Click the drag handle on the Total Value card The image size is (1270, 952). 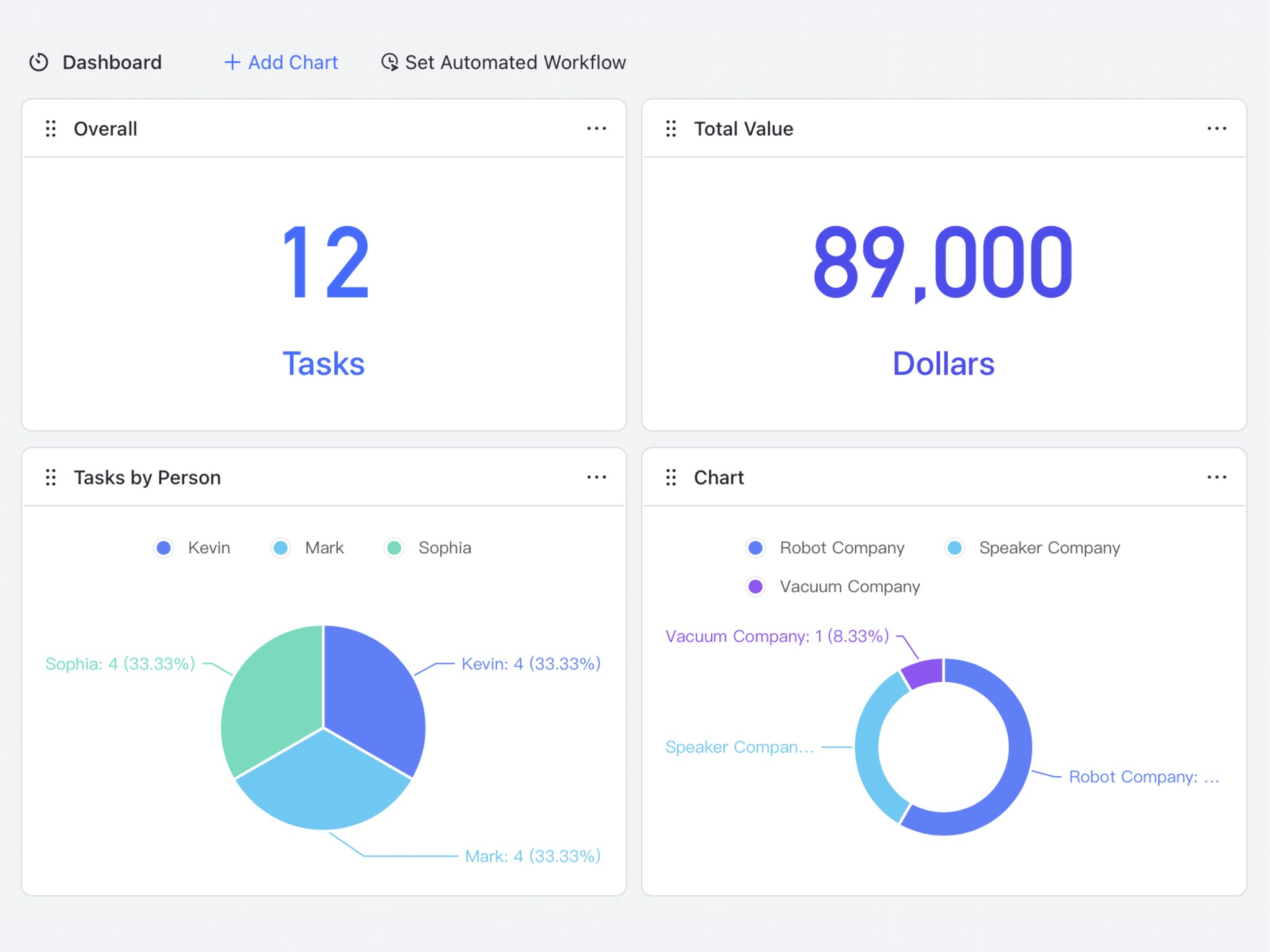[672, 128]
